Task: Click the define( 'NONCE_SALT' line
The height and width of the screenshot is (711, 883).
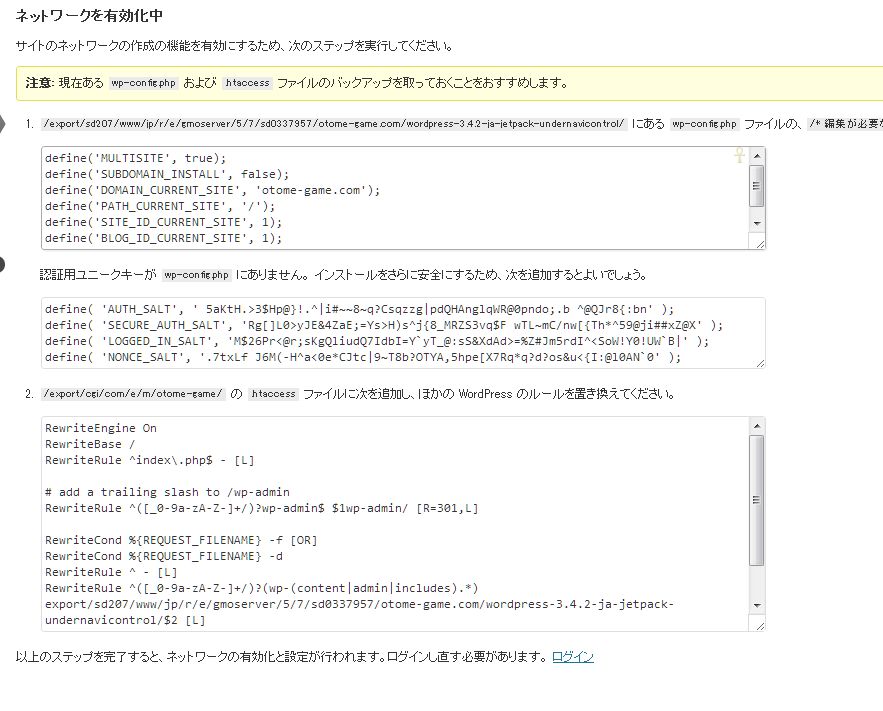Action: [x=363, y=357]
